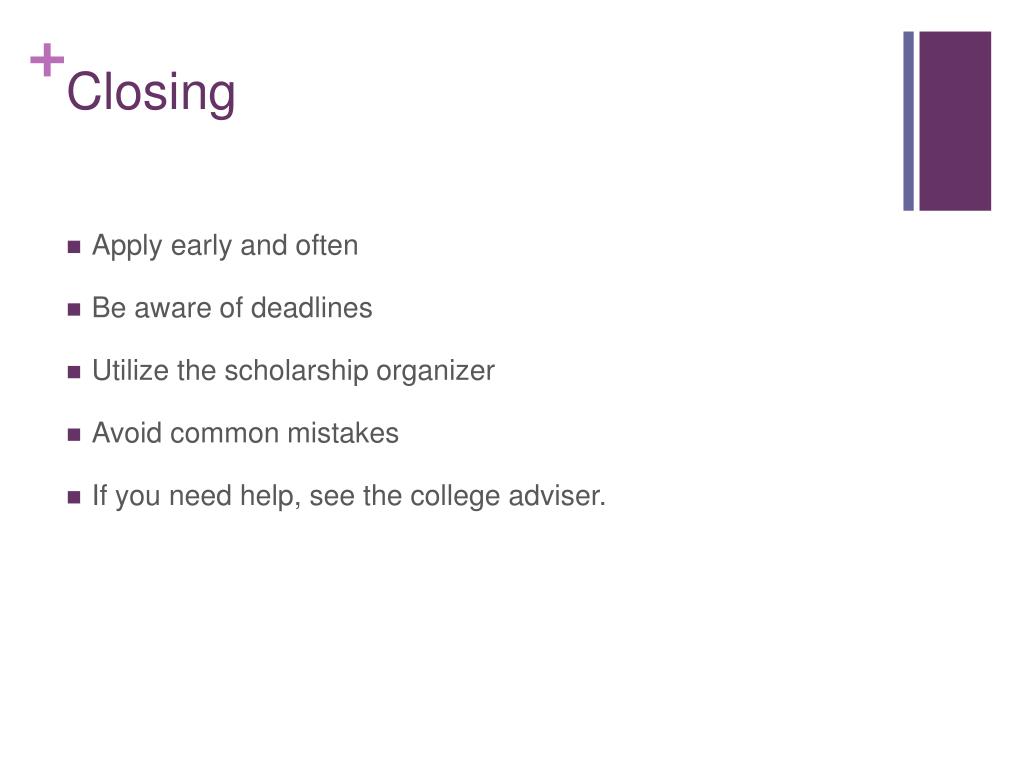Click the word mistakes
This screenshot has width=1024, height=768.
pos(343,433)
